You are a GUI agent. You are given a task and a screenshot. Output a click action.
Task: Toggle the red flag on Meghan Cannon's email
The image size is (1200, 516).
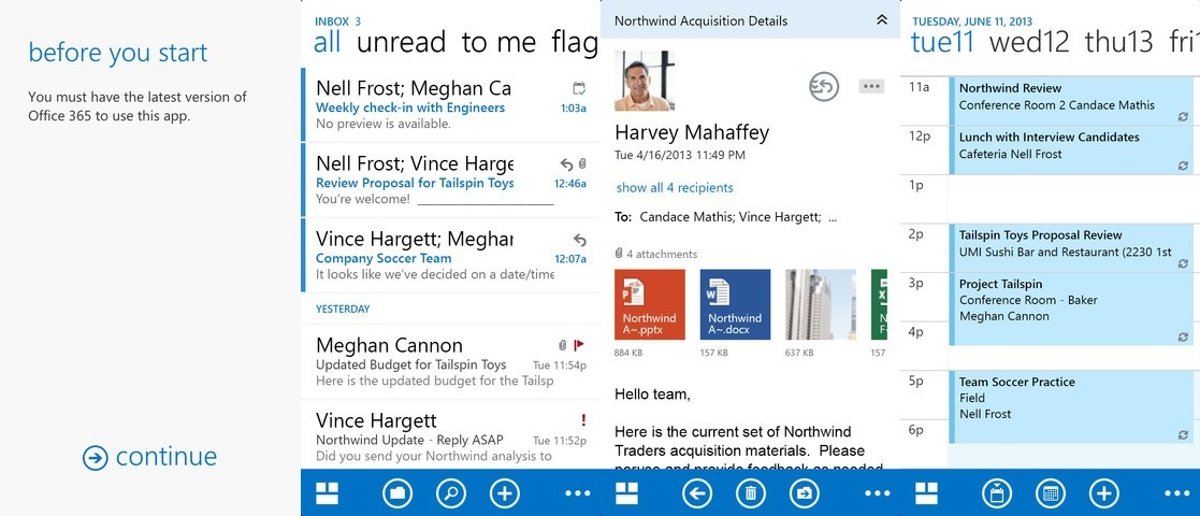[x=579, y=345]
